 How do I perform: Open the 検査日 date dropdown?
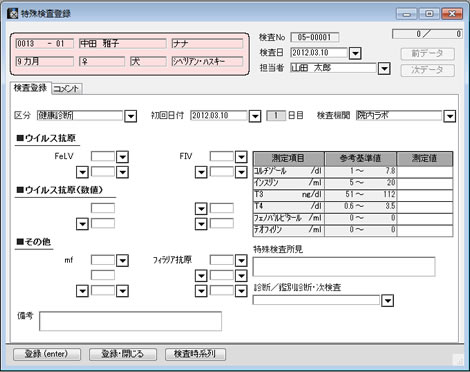coord(355,53)
